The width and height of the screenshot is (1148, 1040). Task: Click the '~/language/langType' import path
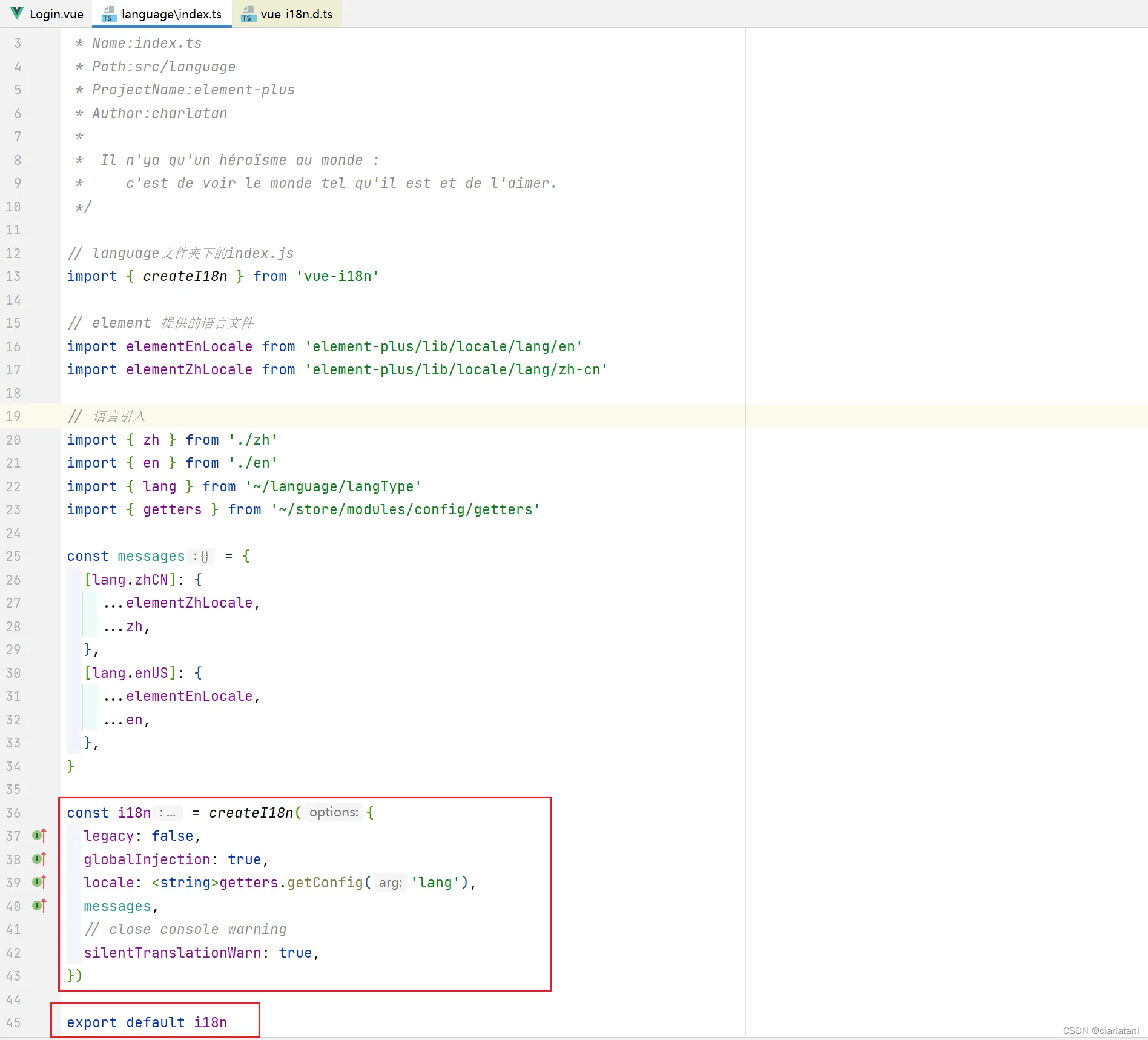(333, 486)
